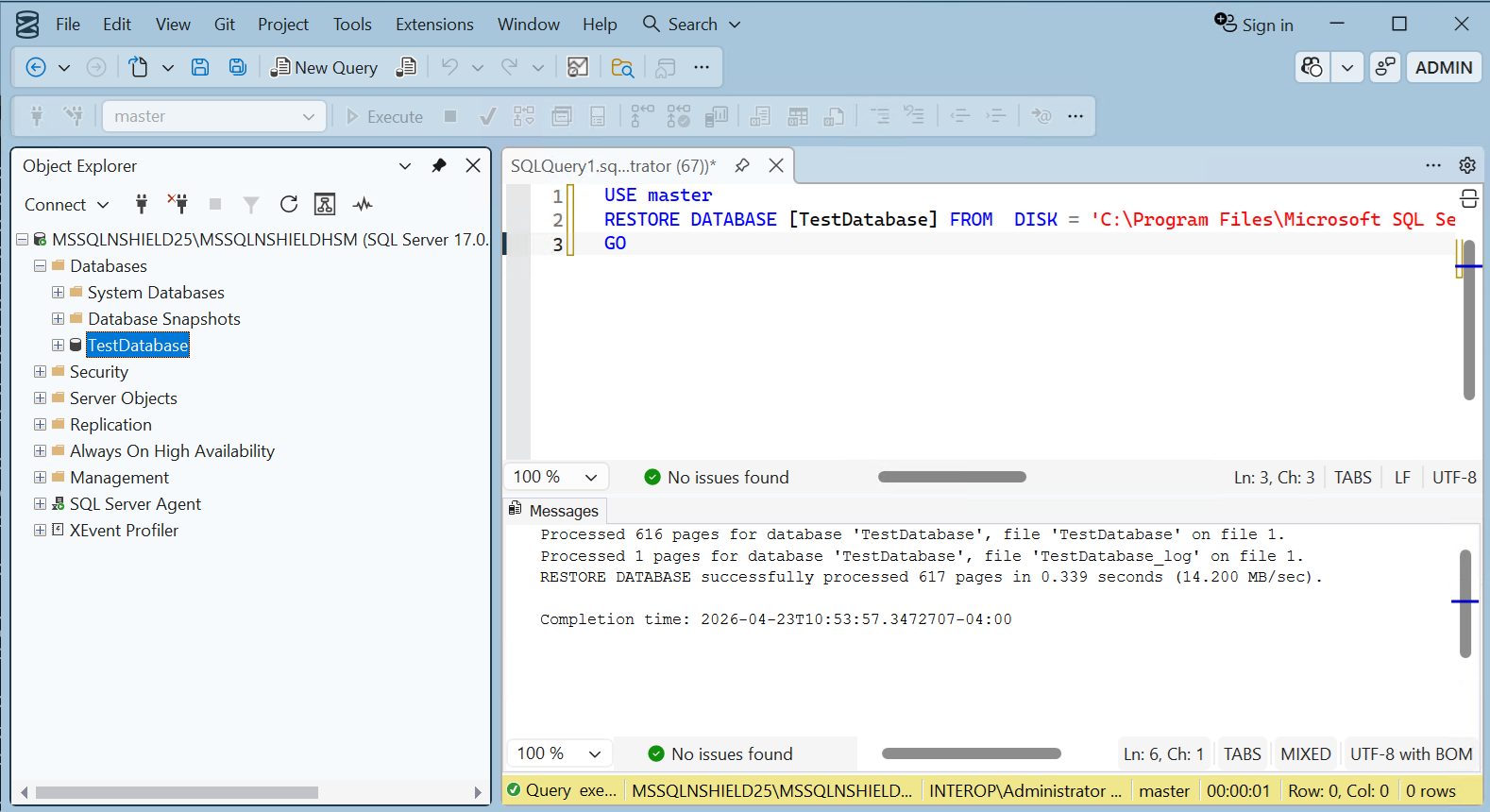This screenshot has height=812, width=1490.
Task: Save the current query with disk icon
Action: point(200,67)
